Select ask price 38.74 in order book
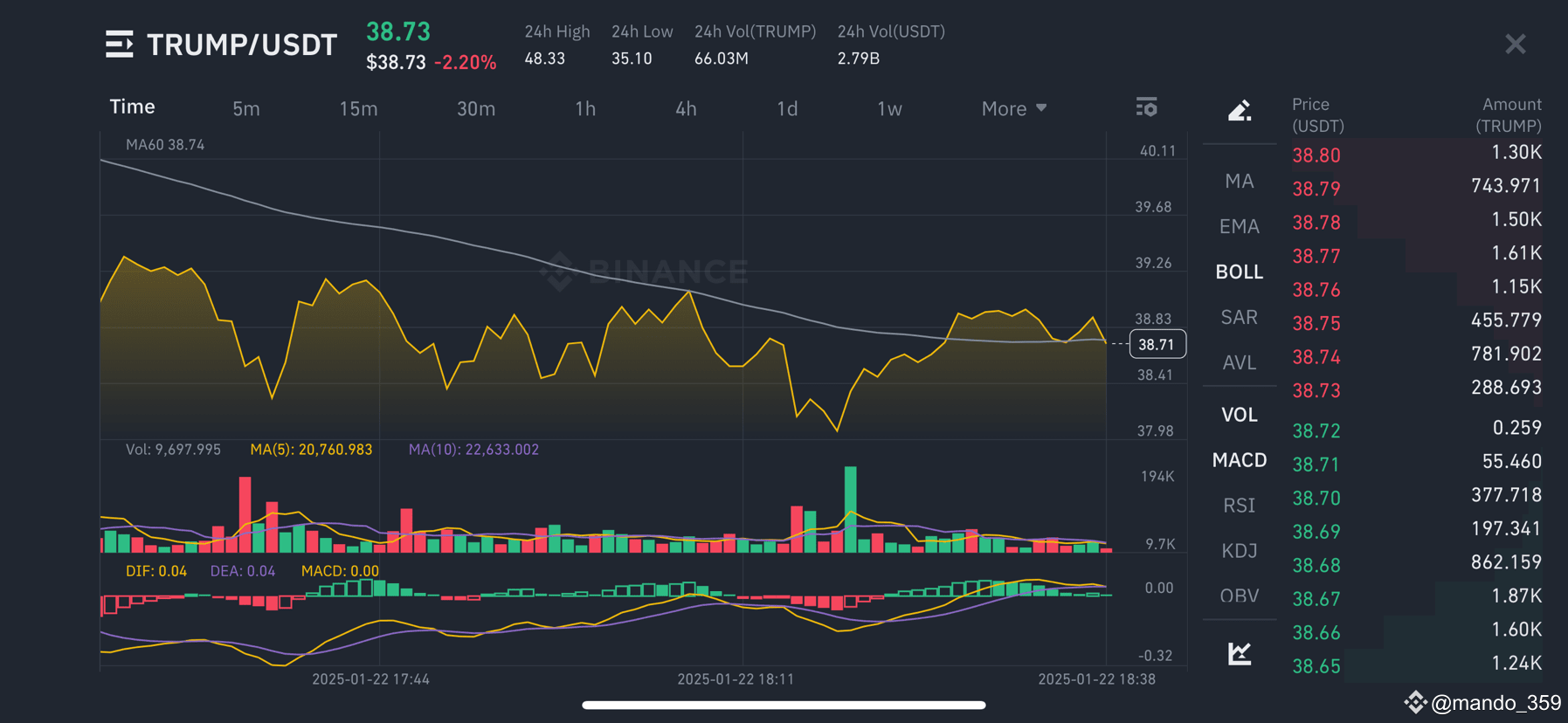This screenshot has height=723, width=1568. coord(1316,357)
